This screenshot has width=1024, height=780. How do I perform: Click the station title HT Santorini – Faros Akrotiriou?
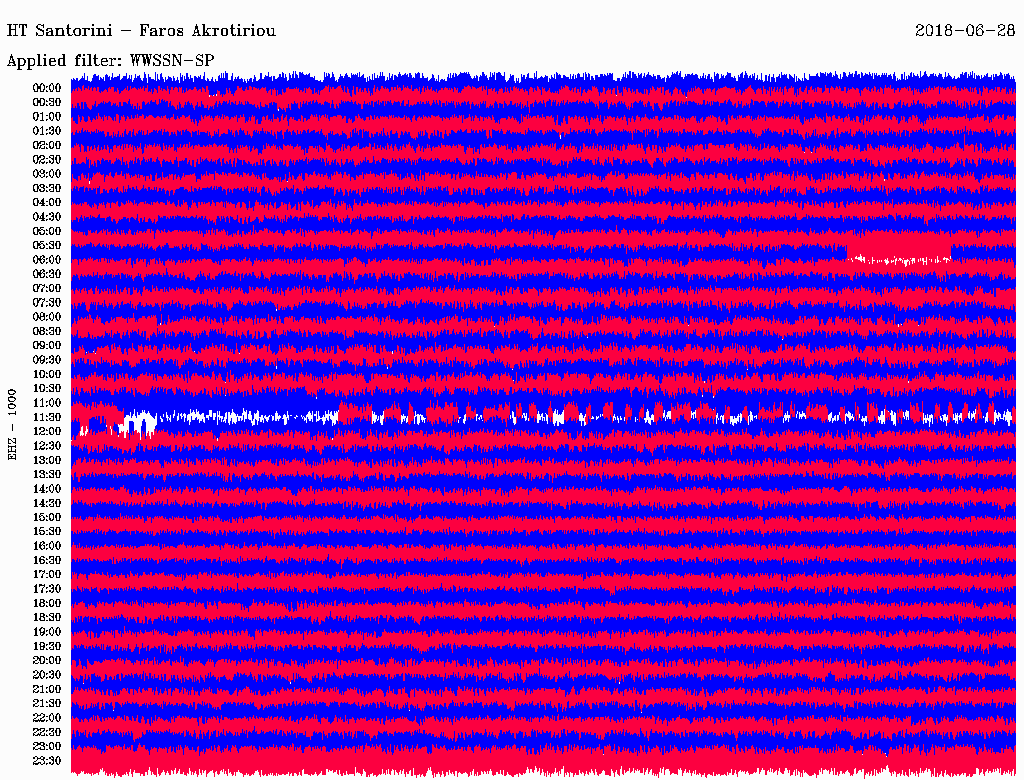[141, 31]
